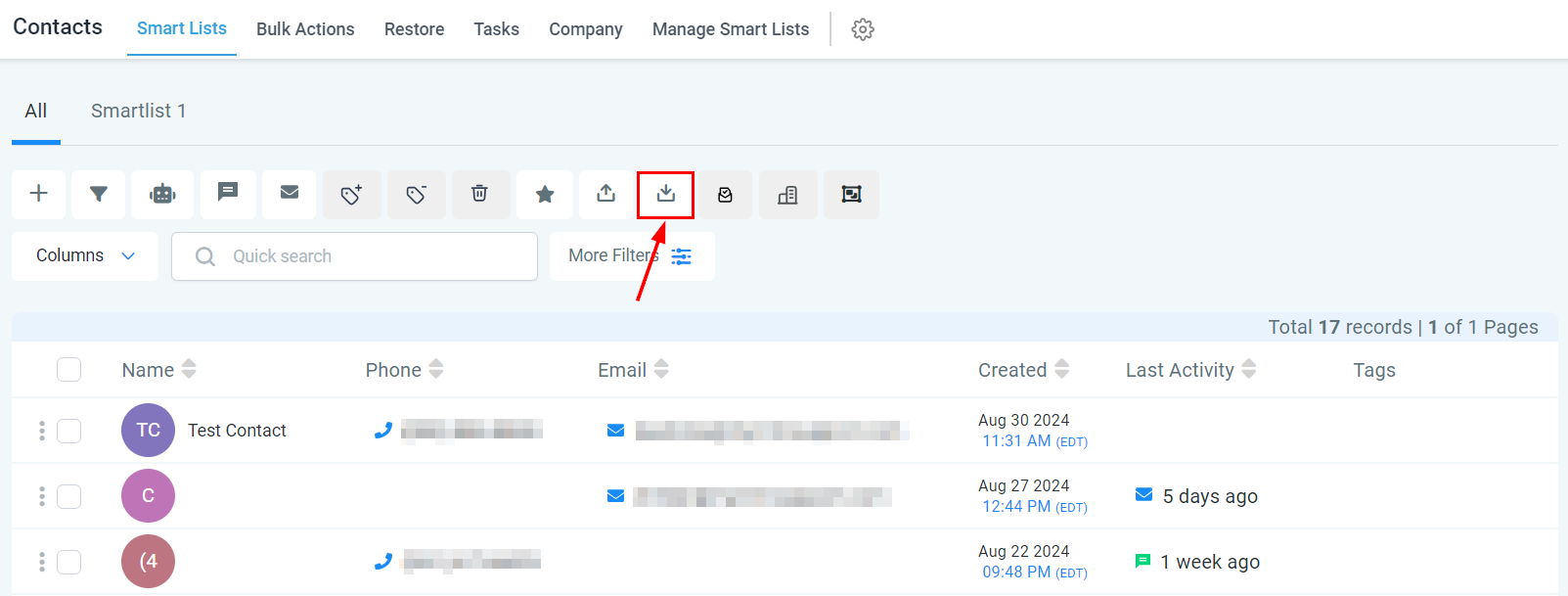Open Manage Smart Lists tab
The width and height of the screenshot is (1568, 596).
[x=731, y=29]
